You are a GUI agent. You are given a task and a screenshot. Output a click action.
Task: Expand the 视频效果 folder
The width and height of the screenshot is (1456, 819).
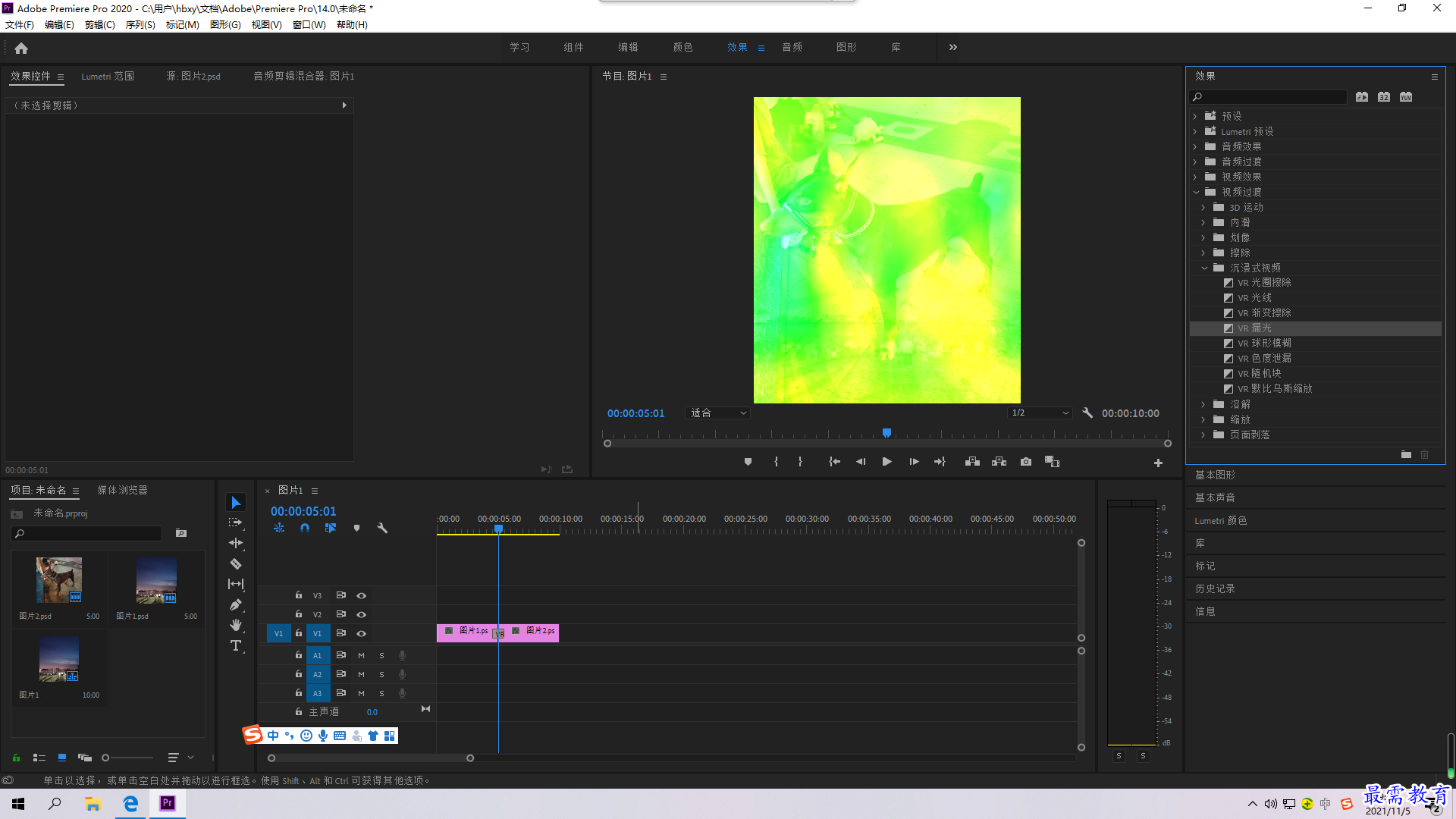point(1195,177)
